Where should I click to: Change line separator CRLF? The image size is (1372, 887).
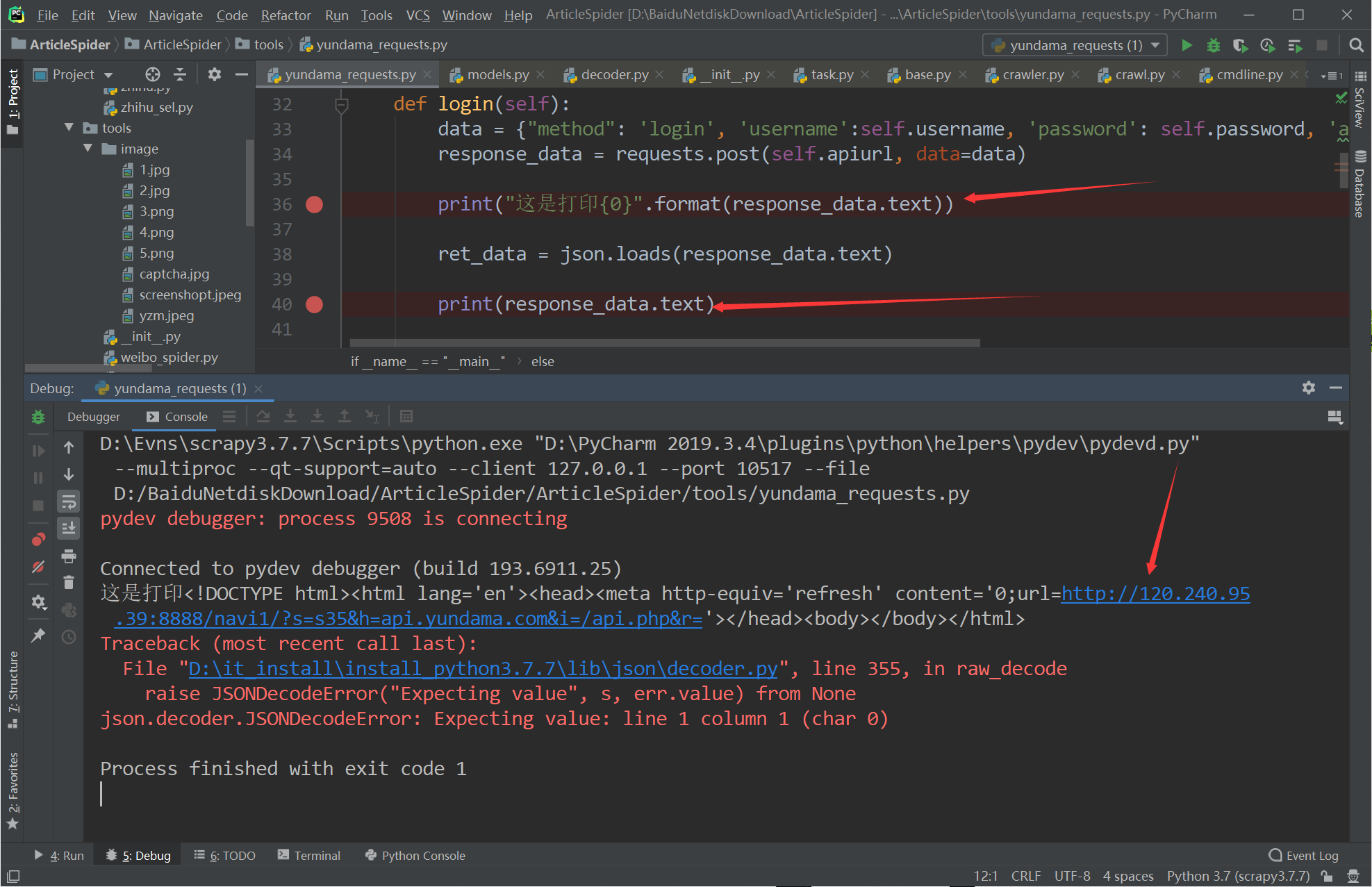1025,876
